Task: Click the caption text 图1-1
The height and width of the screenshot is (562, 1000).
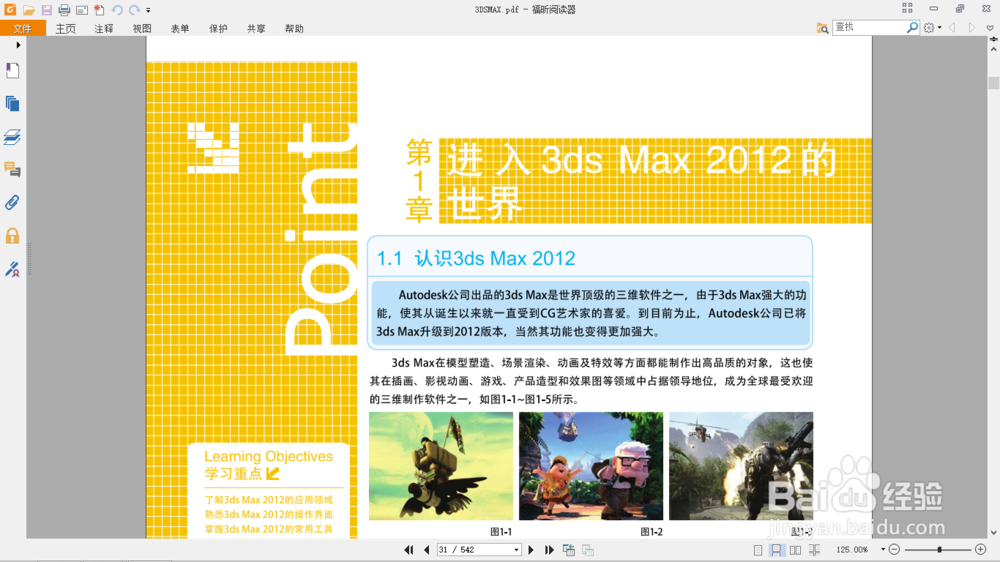Action: pyautogui.click(x=501, y=531)
